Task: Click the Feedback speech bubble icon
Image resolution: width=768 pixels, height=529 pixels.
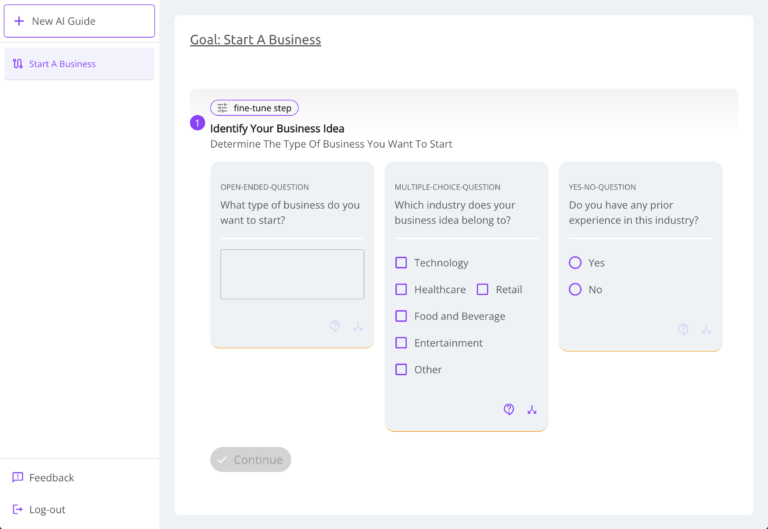Action: [18, 478]
